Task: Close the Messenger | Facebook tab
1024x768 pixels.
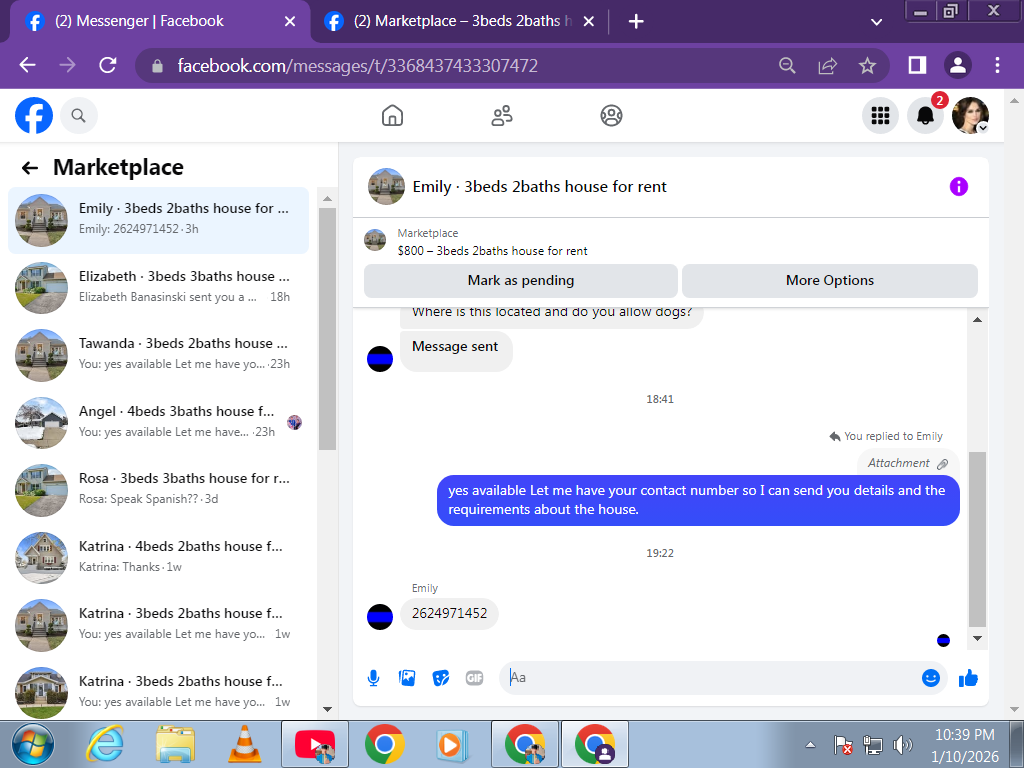Action: tap(290, 22)
